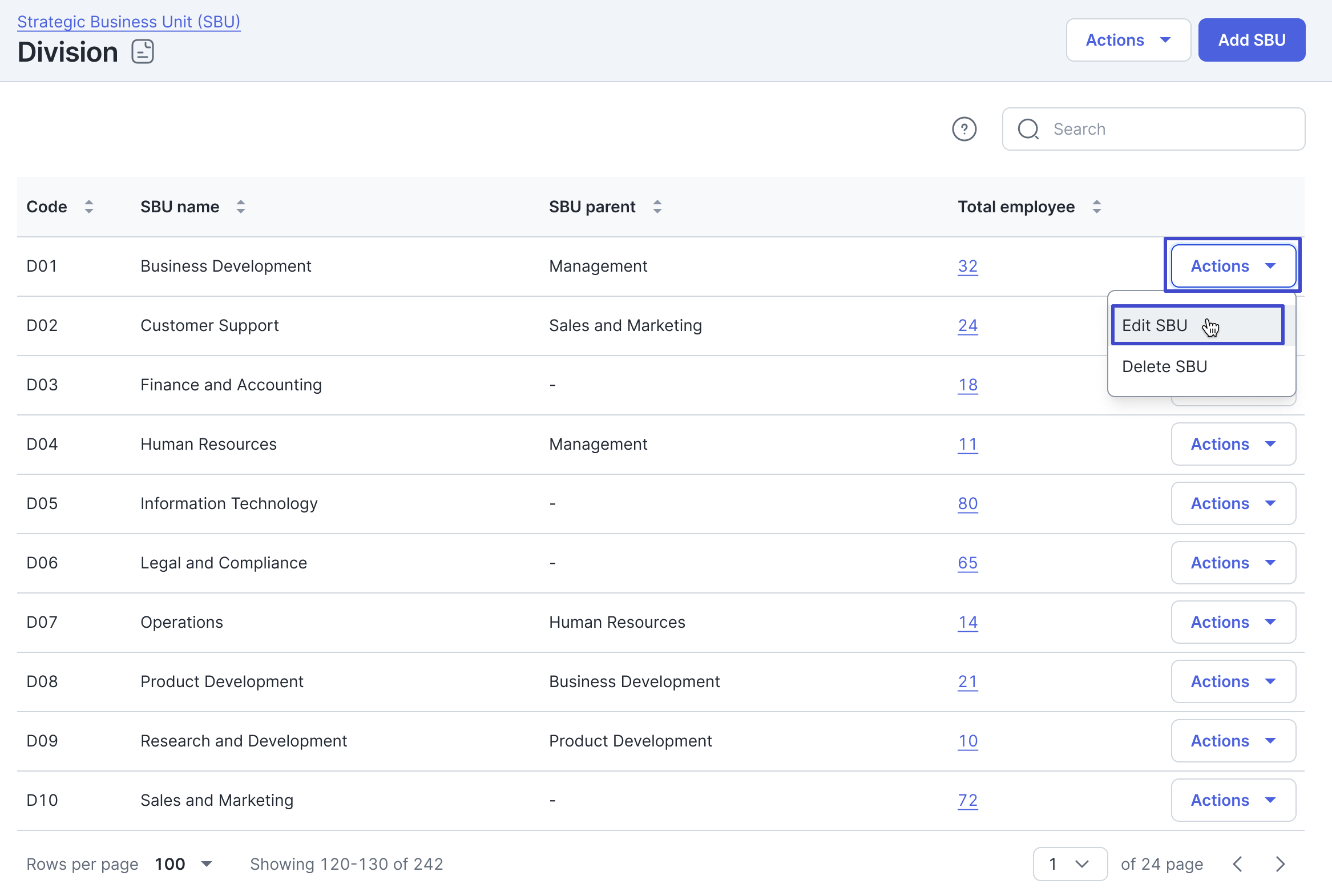Viewport: 1332px width, 896px height.
Task: Click the Showing 120-130 of 242 text
Action: click(346, 864)
